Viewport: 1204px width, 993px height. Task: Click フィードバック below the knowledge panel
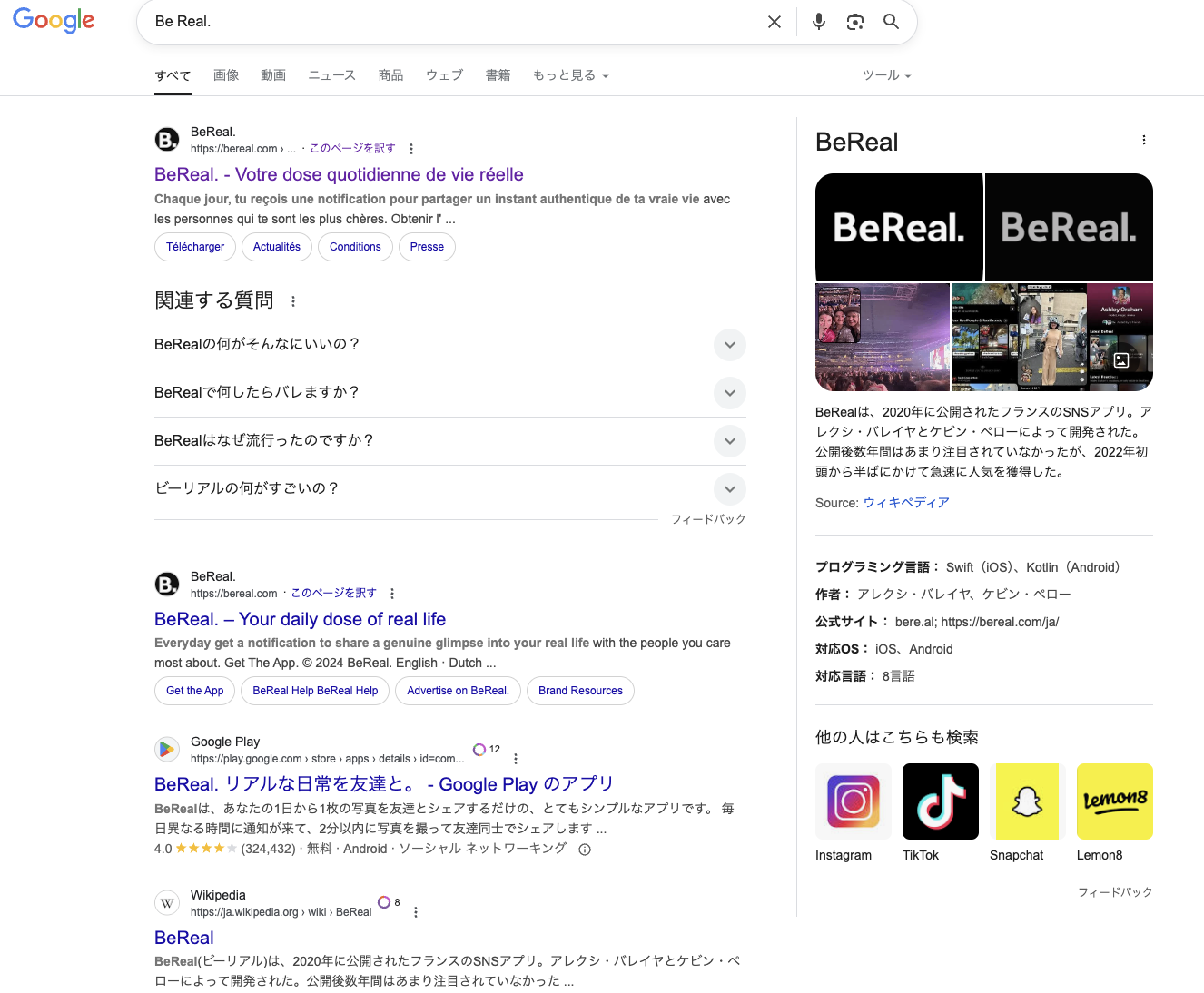tap(1115, 892)
